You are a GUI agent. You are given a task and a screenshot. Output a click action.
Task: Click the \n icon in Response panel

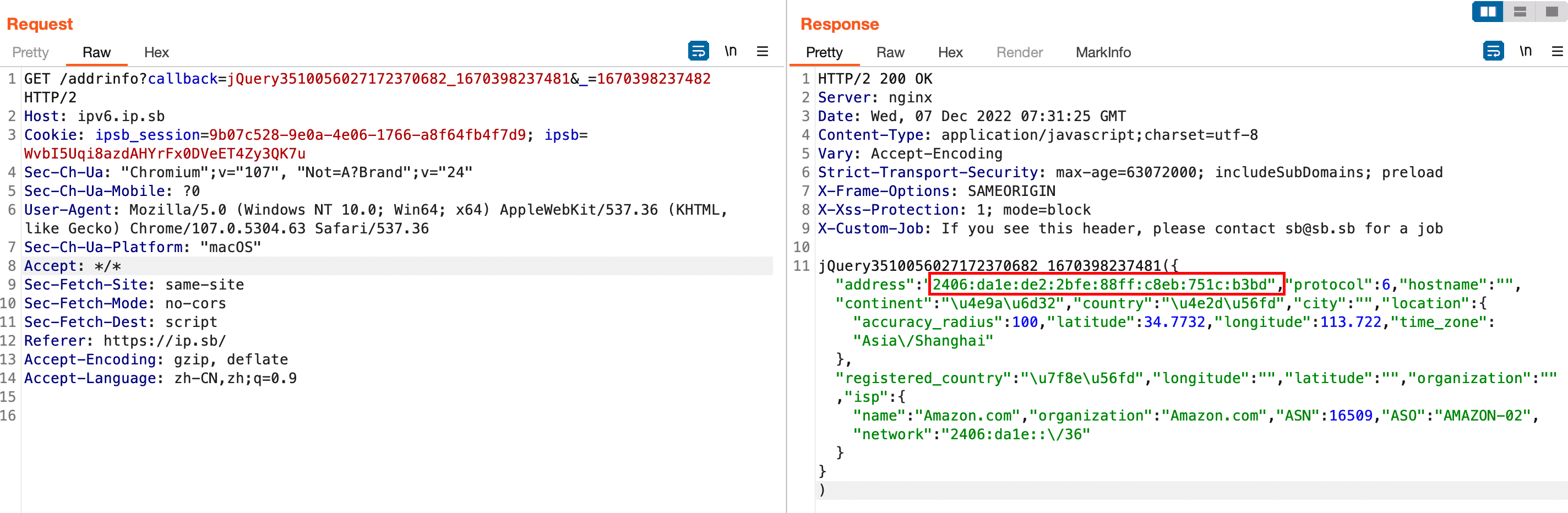1526,51
